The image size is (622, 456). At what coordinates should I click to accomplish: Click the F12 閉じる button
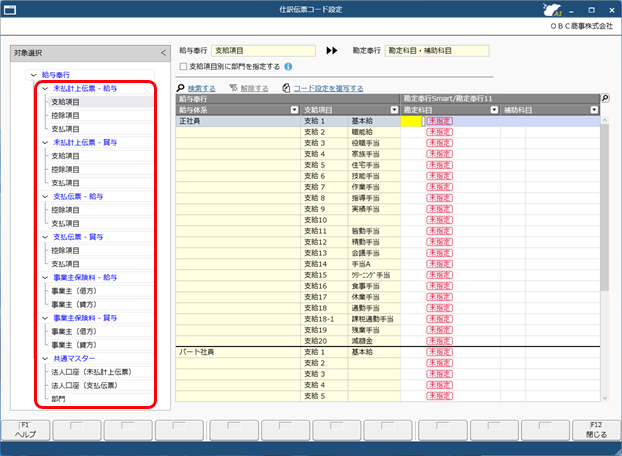pos(597,430)
